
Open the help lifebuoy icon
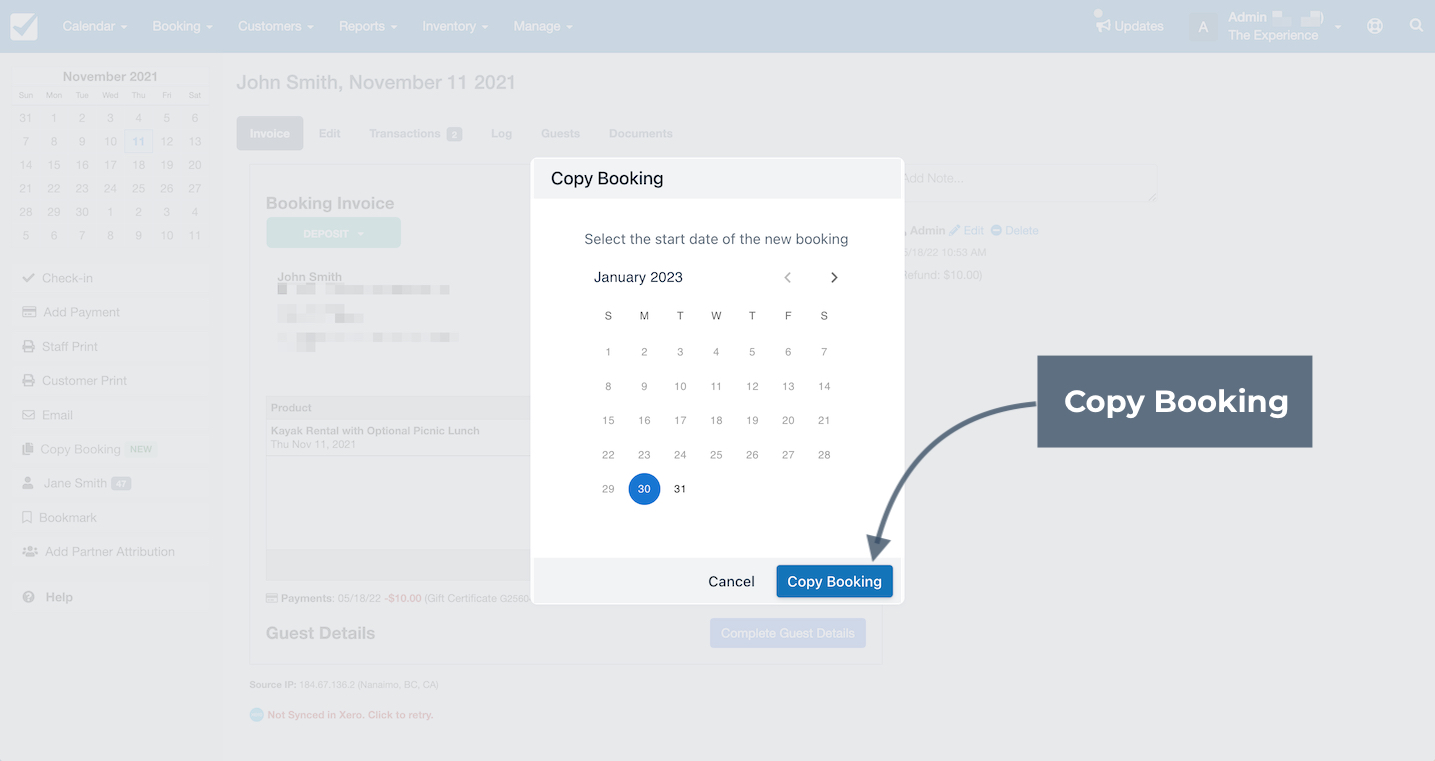[x=1375, y=26]
